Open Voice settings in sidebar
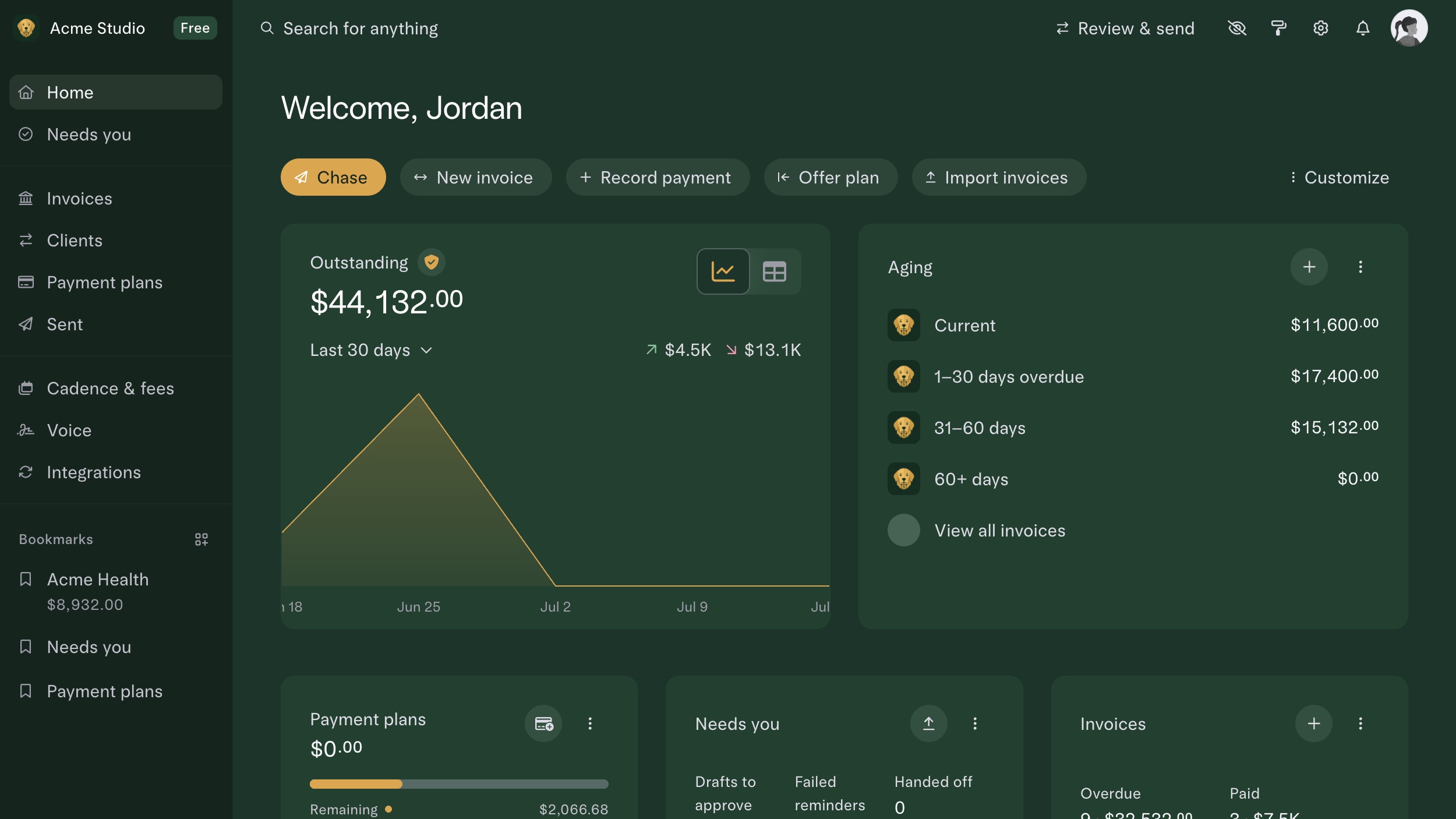1456x819 pixels. coord(116,430)
